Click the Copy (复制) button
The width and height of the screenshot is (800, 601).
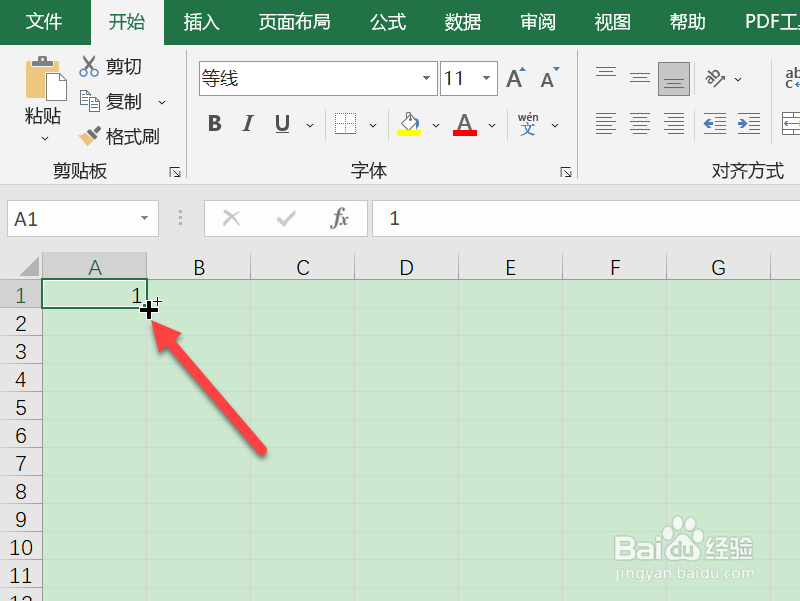pos(111,102)
